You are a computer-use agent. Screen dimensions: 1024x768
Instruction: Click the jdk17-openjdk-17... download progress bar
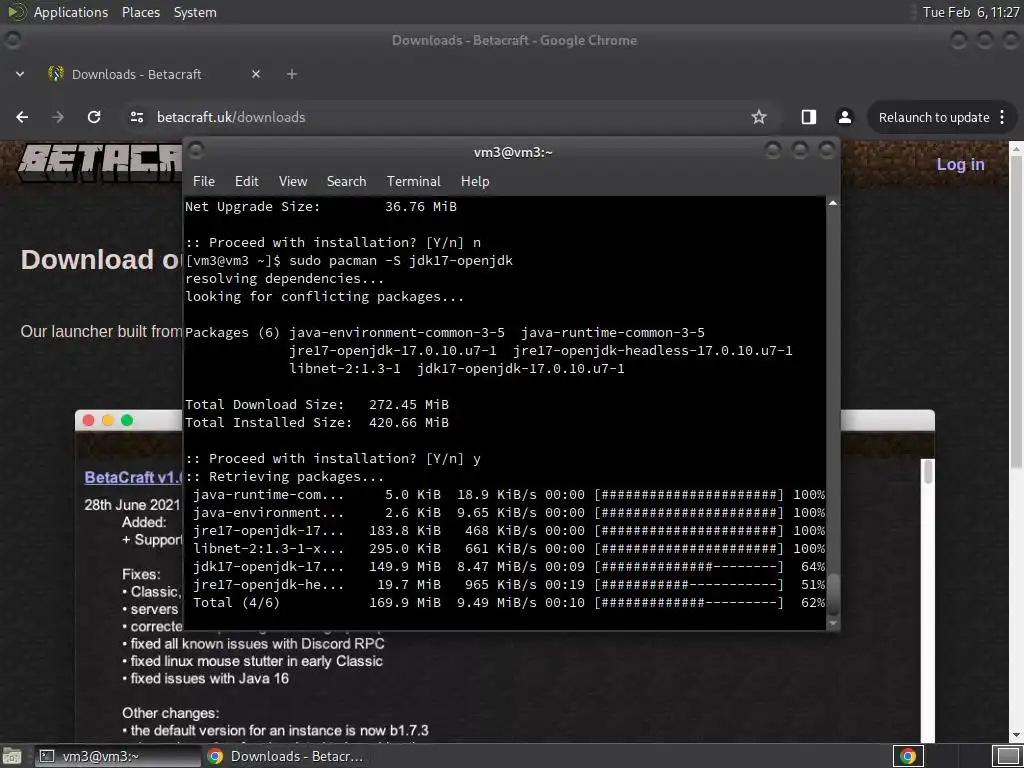click(x=688, y=567)
